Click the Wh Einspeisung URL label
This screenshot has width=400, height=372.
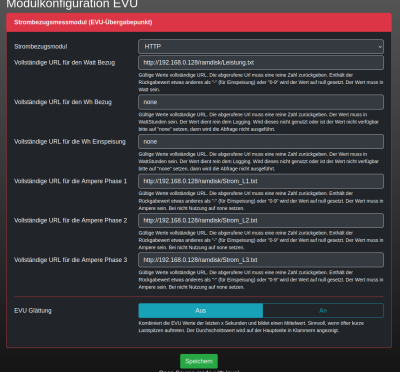[70, 142]
